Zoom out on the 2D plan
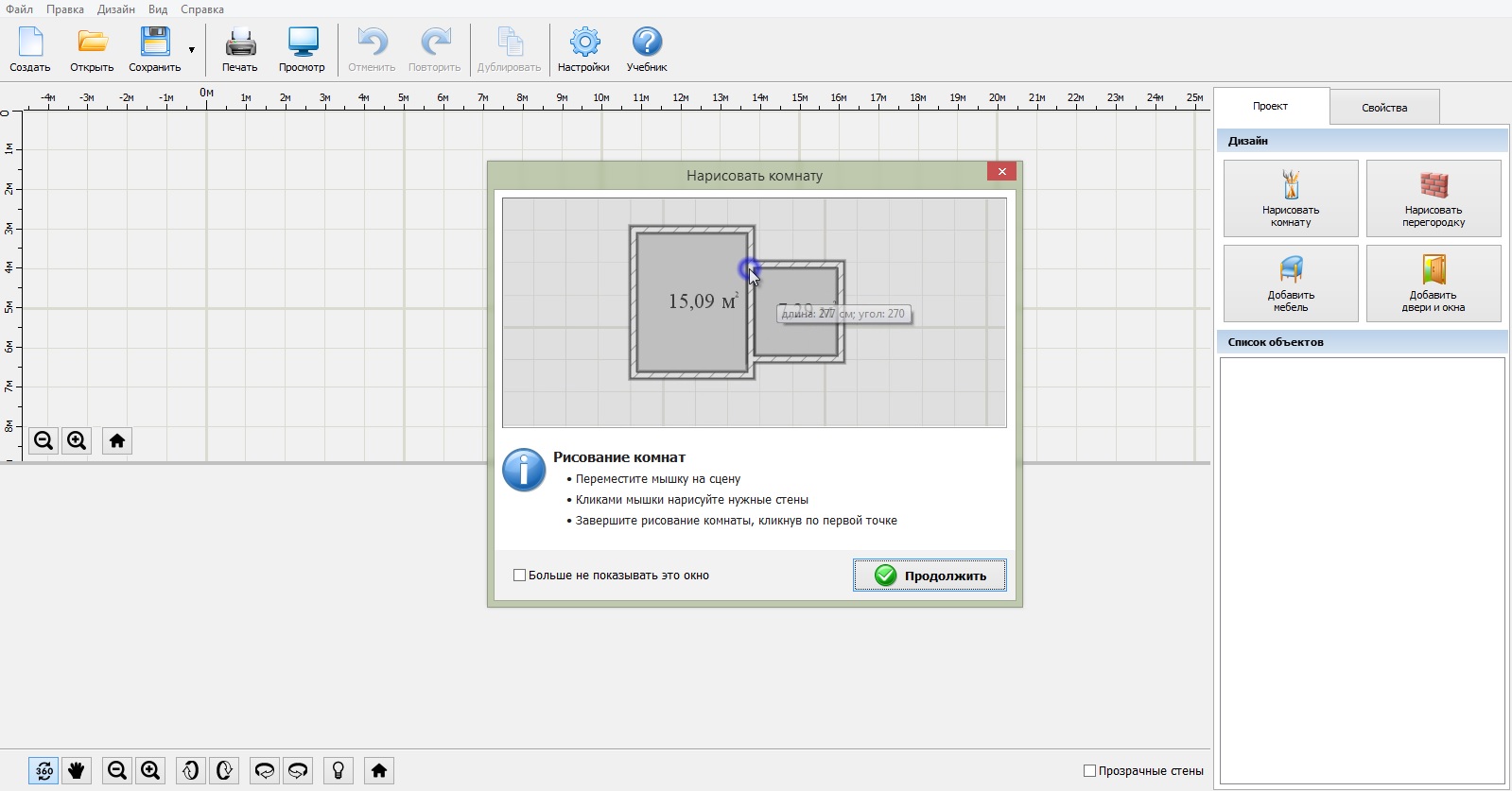The width and height of the screenshot is (1512, 791). 43,440
